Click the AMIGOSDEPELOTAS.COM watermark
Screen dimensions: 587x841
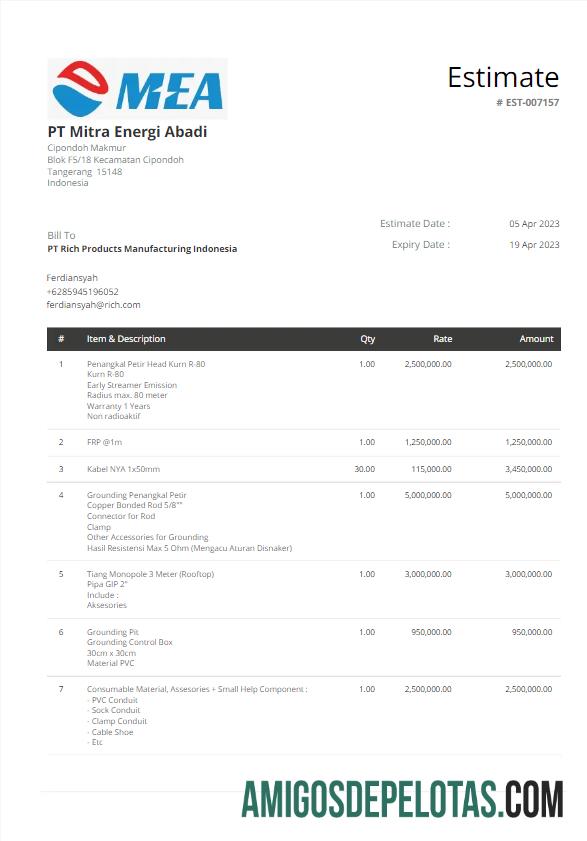[x=402, y=800]
